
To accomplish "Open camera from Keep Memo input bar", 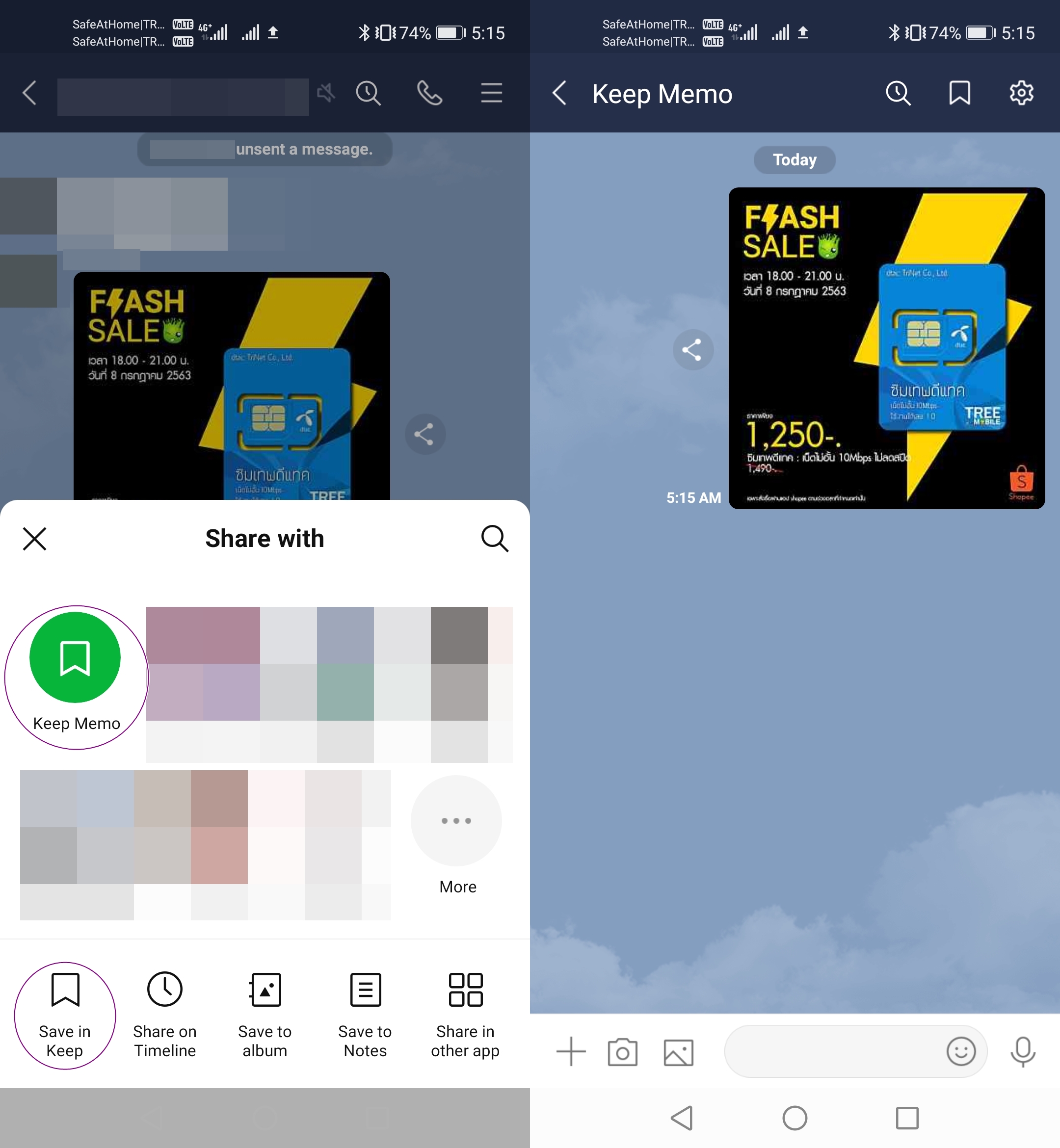I will (622, 1052).
